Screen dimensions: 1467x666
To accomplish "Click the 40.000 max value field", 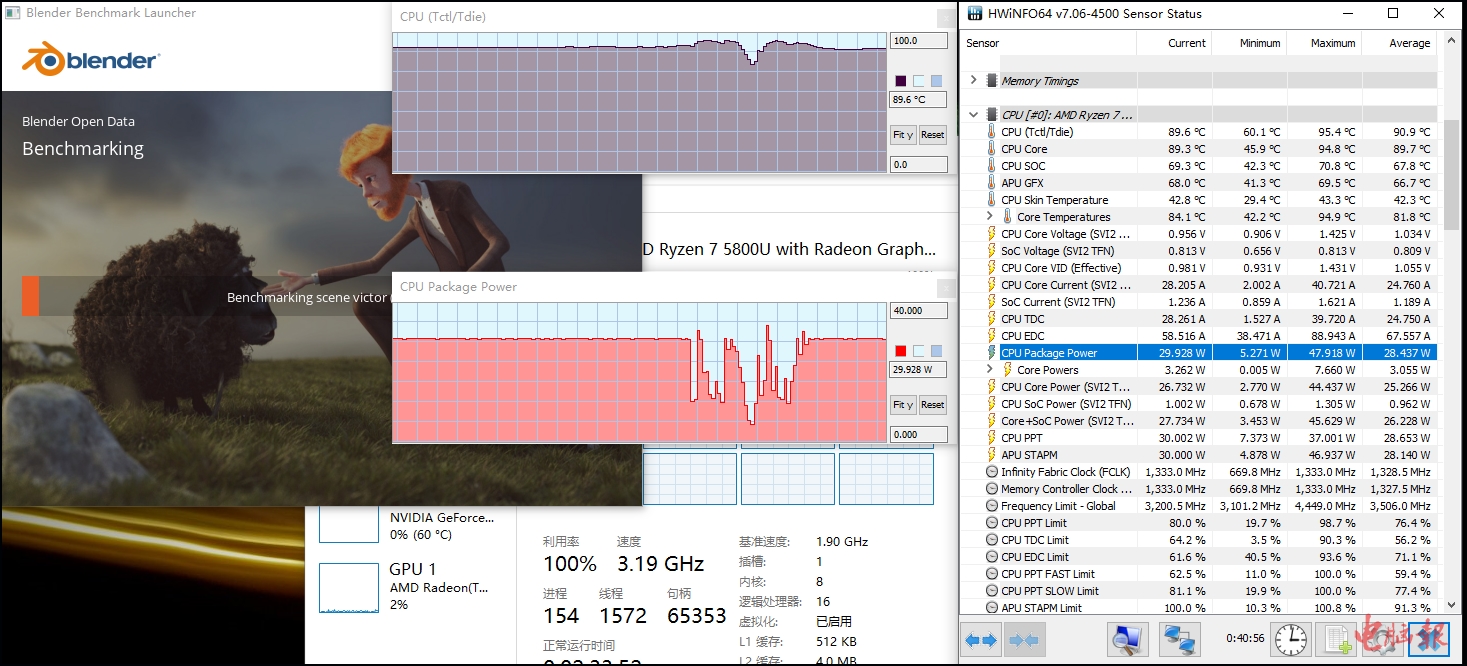I will pyautogui.click(x=917, y=311).
